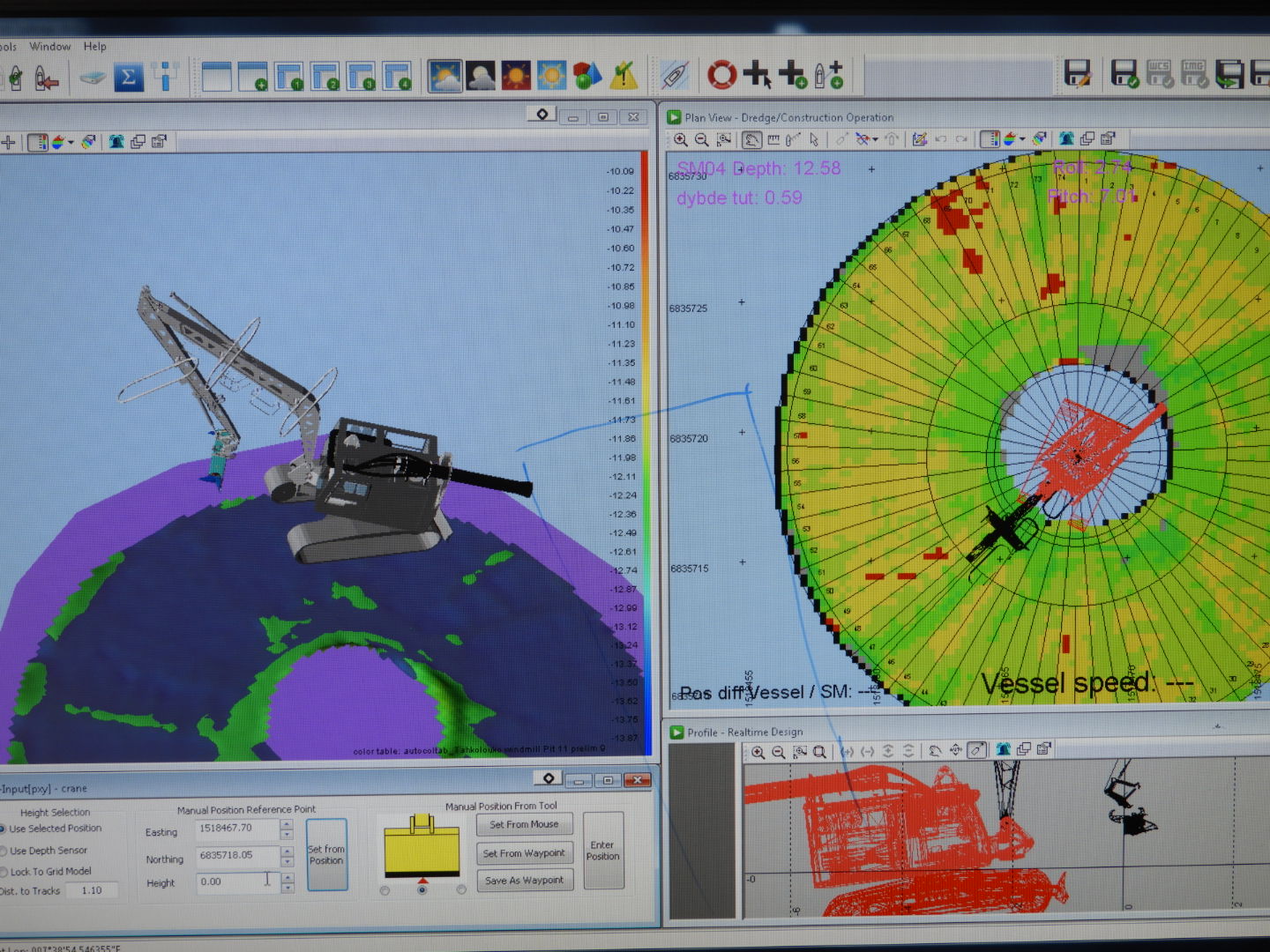Open color map dropdown in 3D view toolbar

(x=71, y=142)
